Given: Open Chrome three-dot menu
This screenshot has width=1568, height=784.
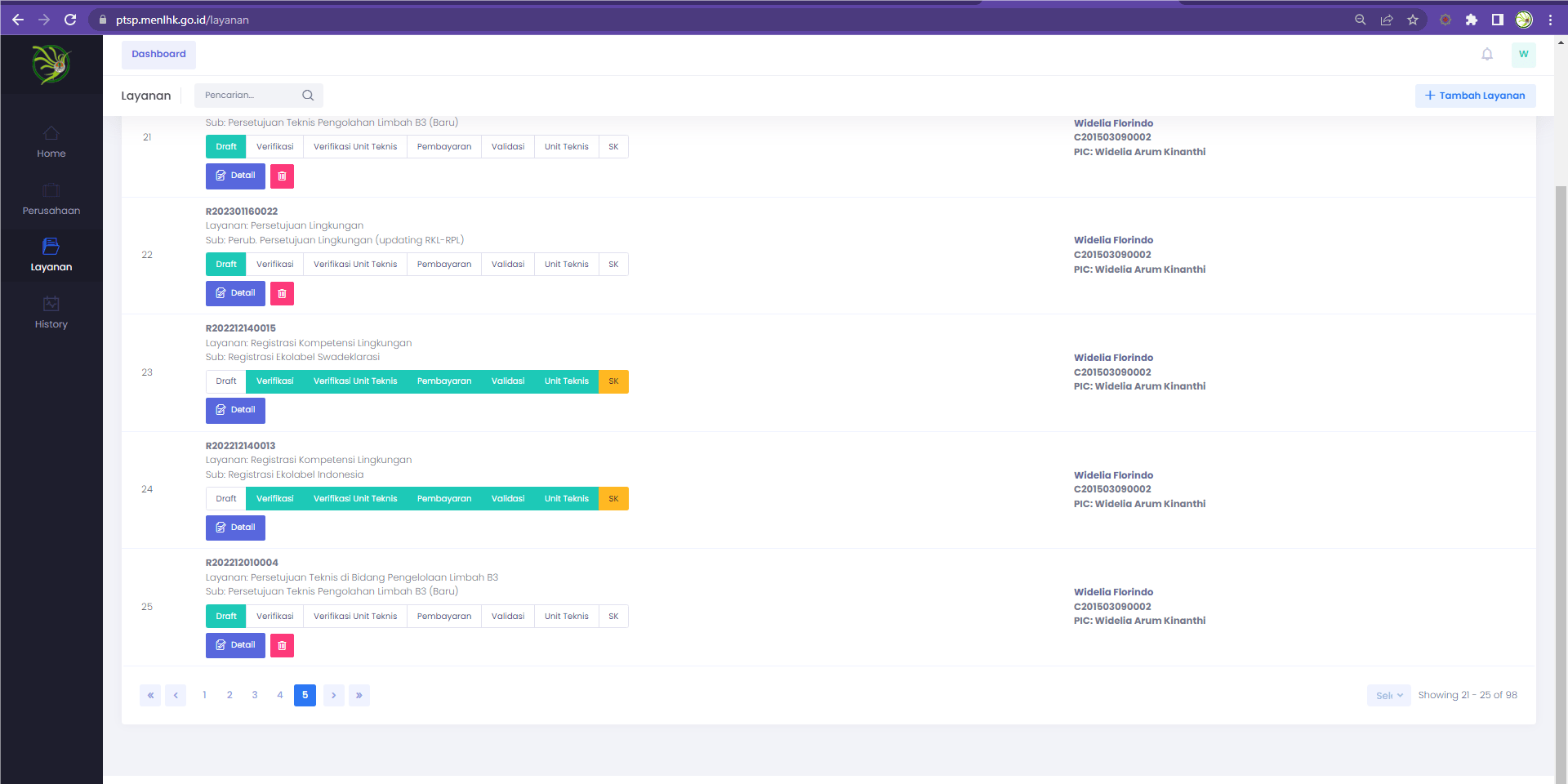Looking at the screenshot, I should point(1550,20).
